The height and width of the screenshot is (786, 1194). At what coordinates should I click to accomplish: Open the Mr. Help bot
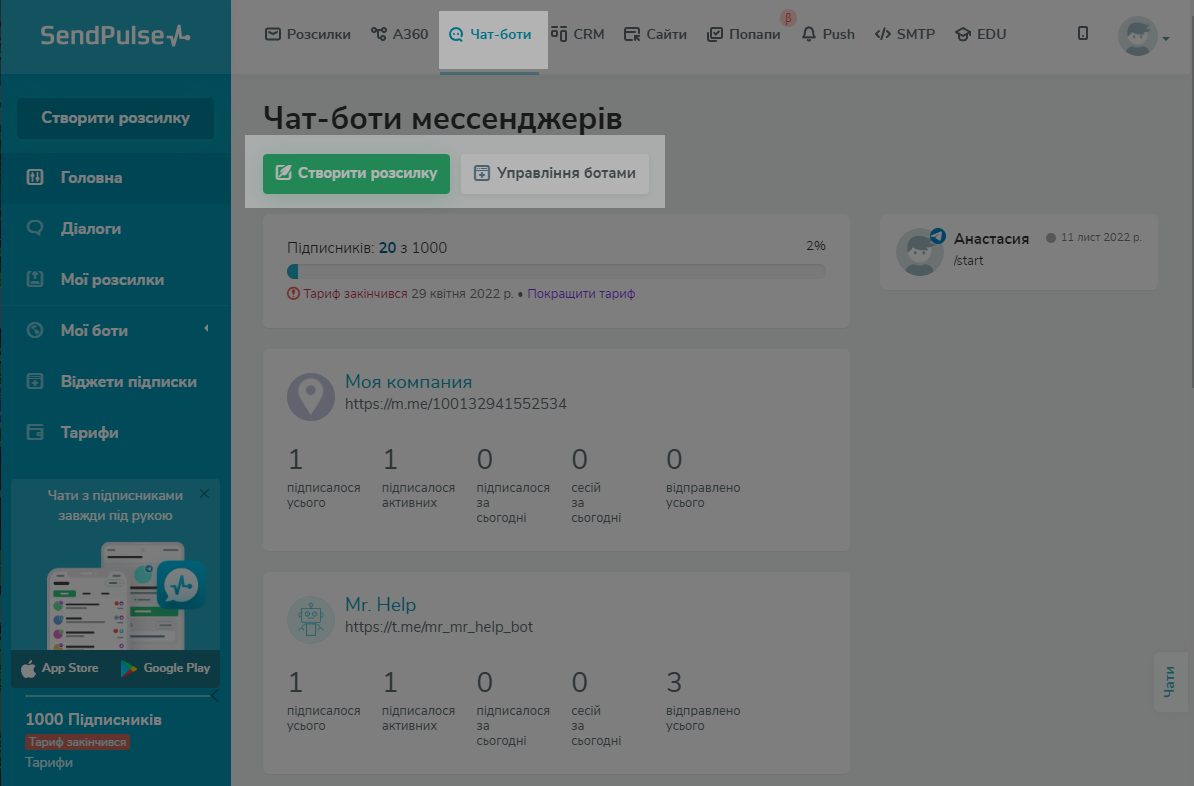[x=380, y=605]
